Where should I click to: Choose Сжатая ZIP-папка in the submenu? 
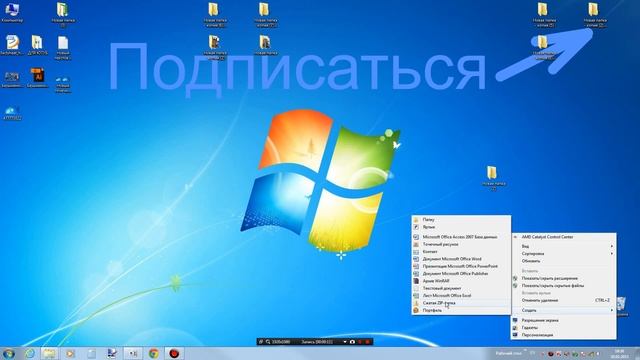461,303
